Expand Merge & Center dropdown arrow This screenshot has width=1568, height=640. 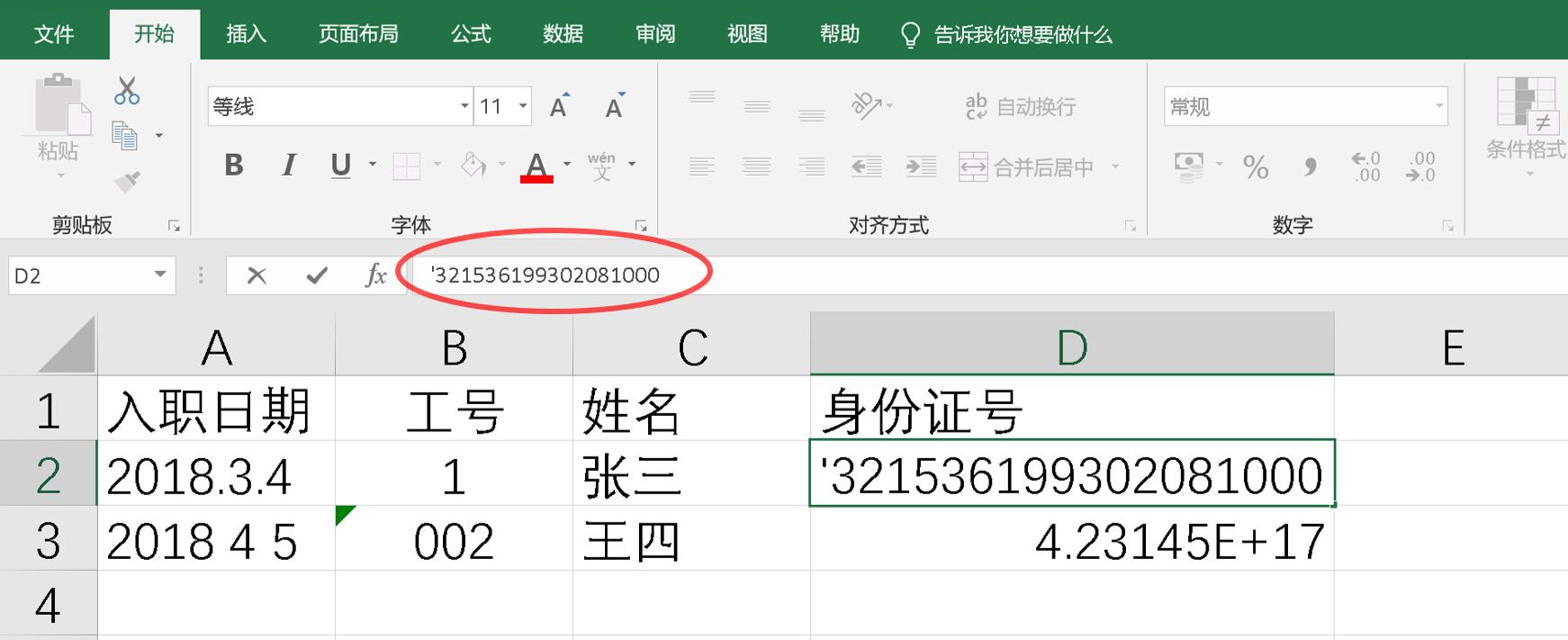pyautogui.click(x=1115, y=167)
